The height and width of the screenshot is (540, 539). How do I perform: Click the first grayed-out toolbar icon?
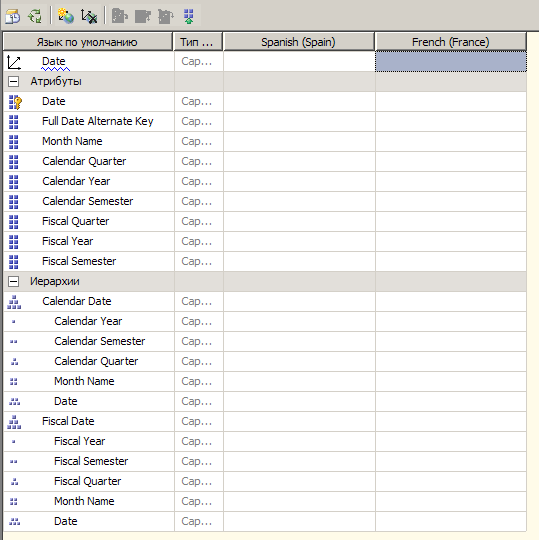tap(120, 16)
